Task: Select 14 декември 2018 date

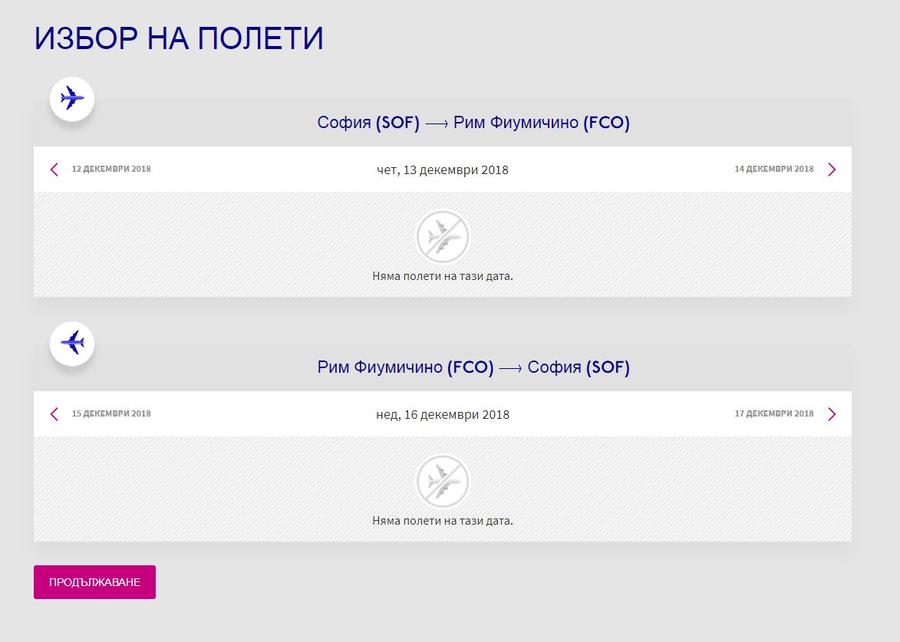Action: [x=774, y=169]
